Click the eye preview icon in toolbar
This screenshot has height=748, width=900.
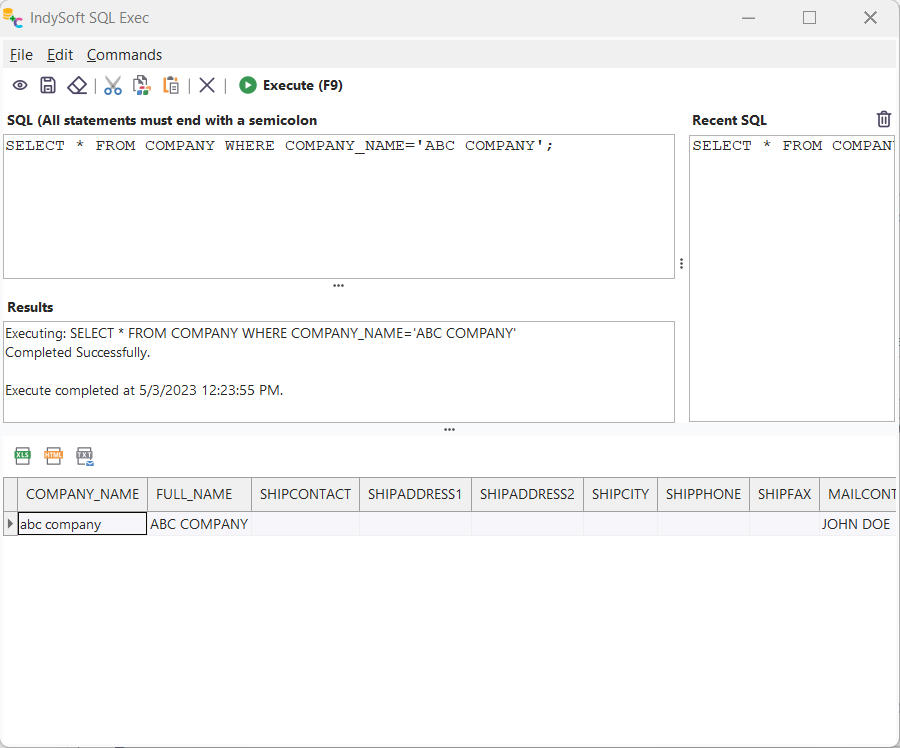pyautogui.click(x=20, y=86)
